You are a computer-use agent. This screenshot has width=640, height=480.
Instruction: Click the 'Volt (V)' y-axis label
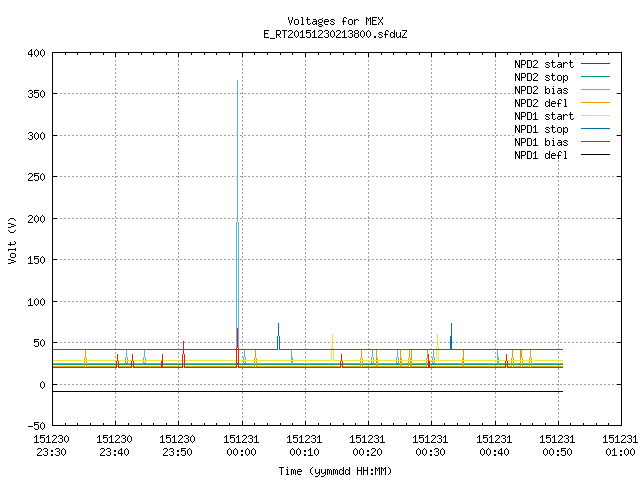pyautogui.click(x=12, y=240)
